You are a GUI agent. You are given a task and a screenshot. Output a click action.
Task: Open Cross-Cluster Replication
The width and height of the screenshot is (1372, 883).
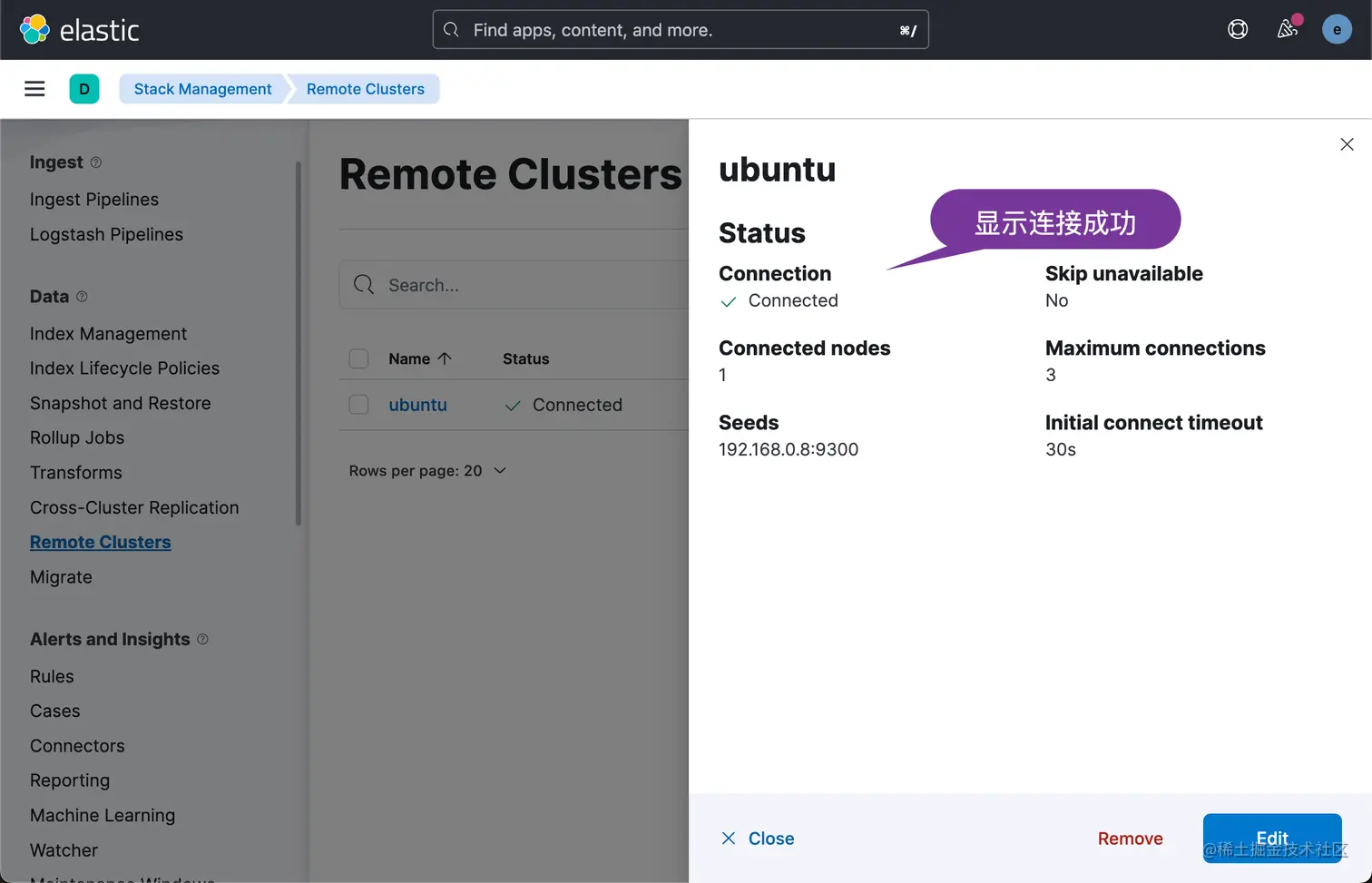[x=134, y=507]
